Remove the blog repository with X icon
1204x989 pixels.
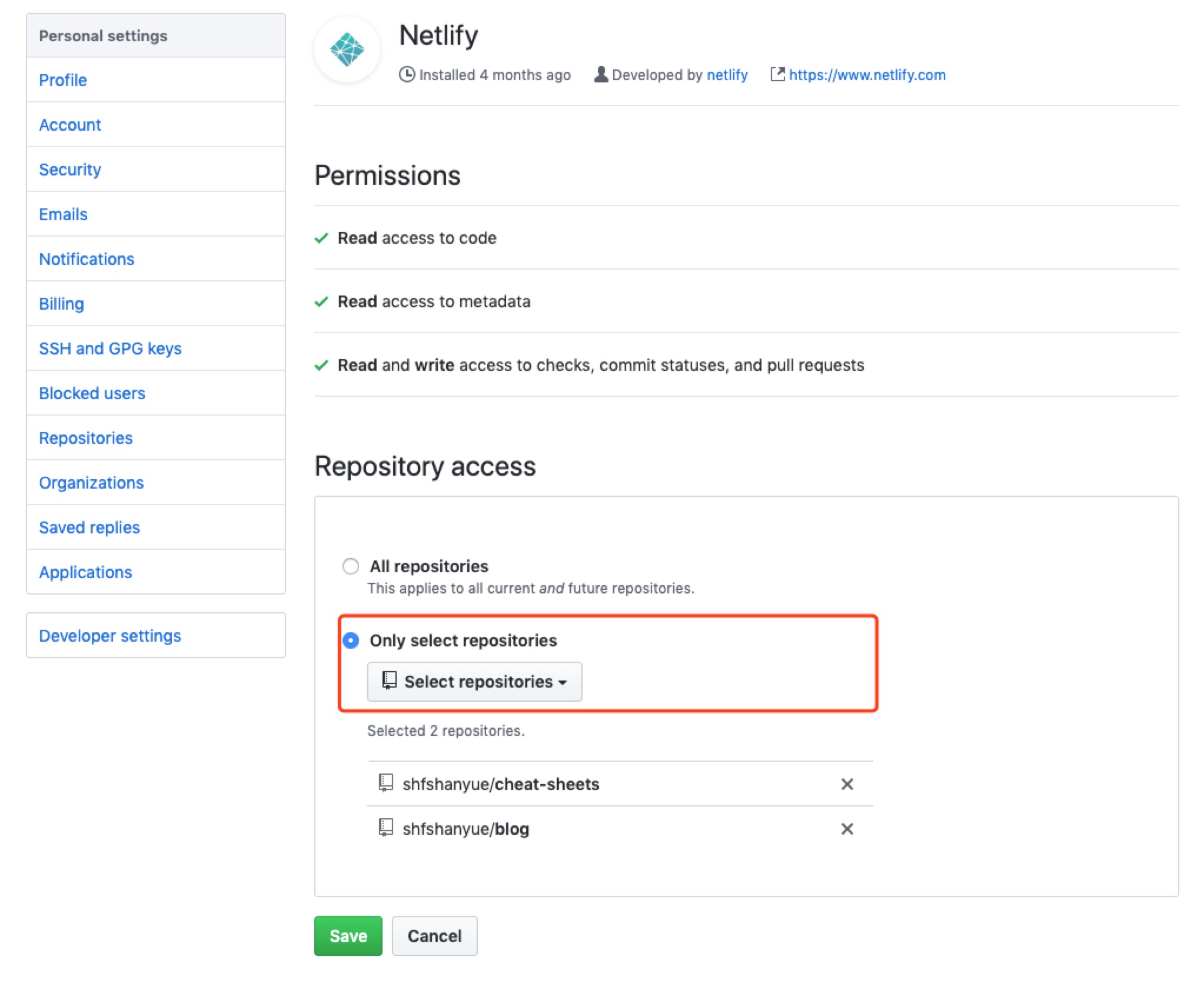point(847,829)
